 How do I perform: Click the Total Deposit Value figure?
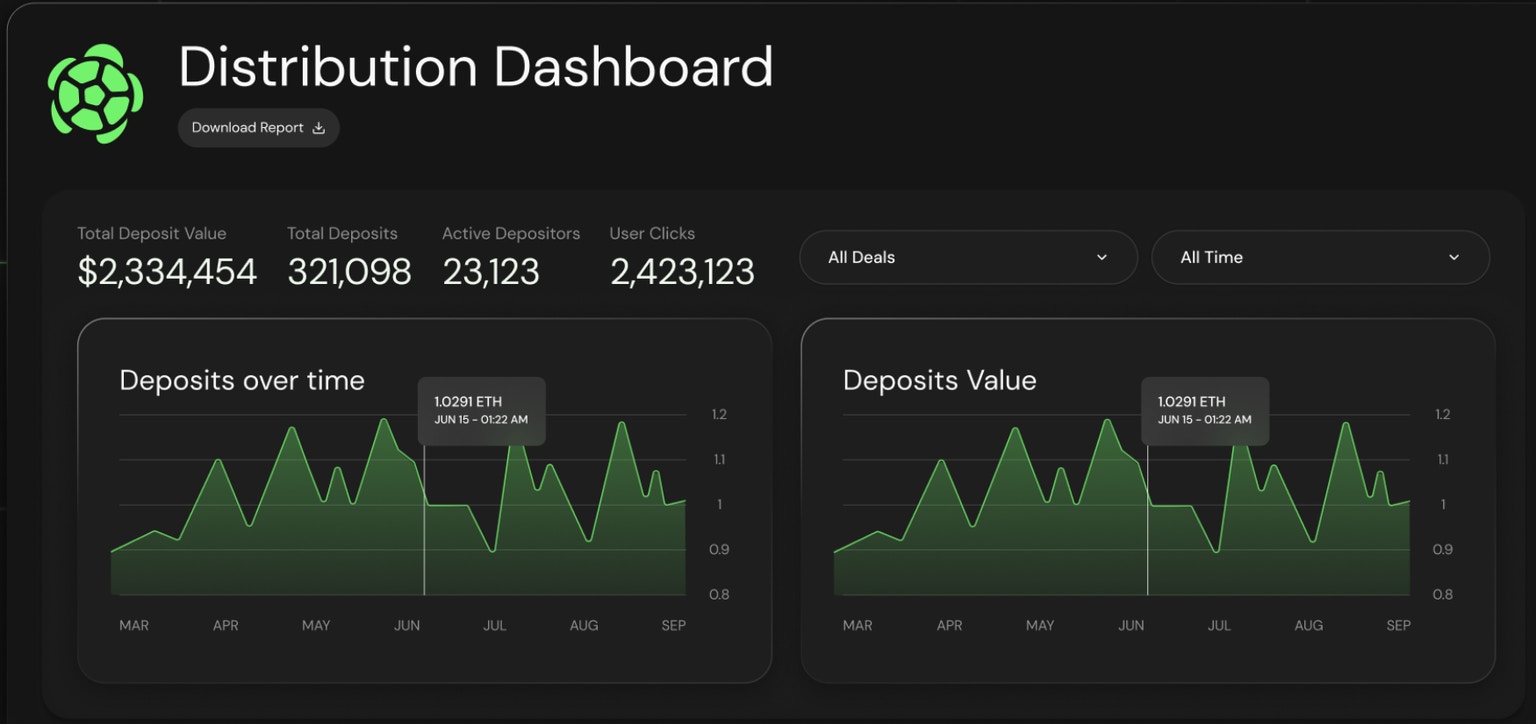point(166,271)
